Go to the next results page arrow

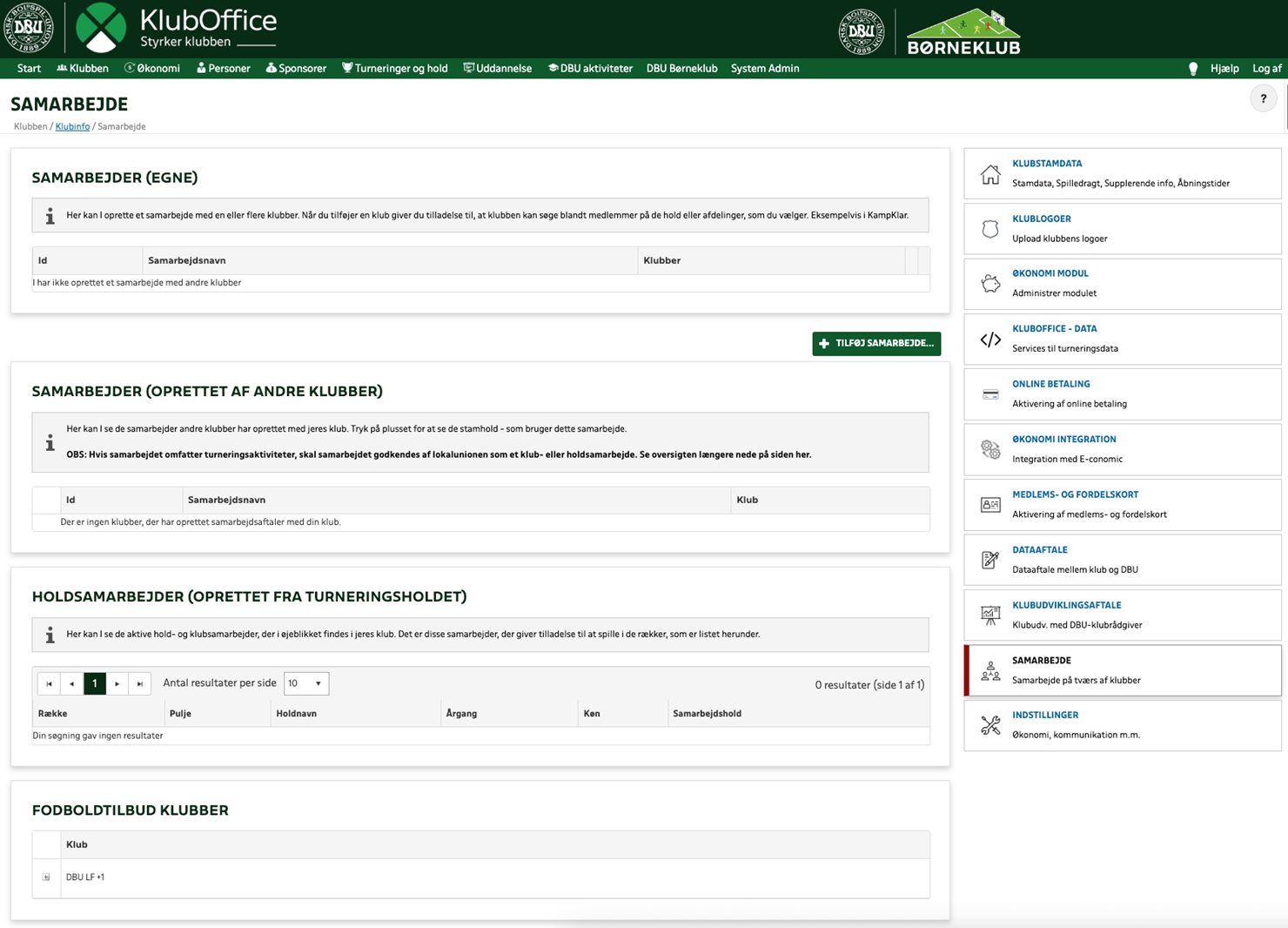tap(117, 684)
